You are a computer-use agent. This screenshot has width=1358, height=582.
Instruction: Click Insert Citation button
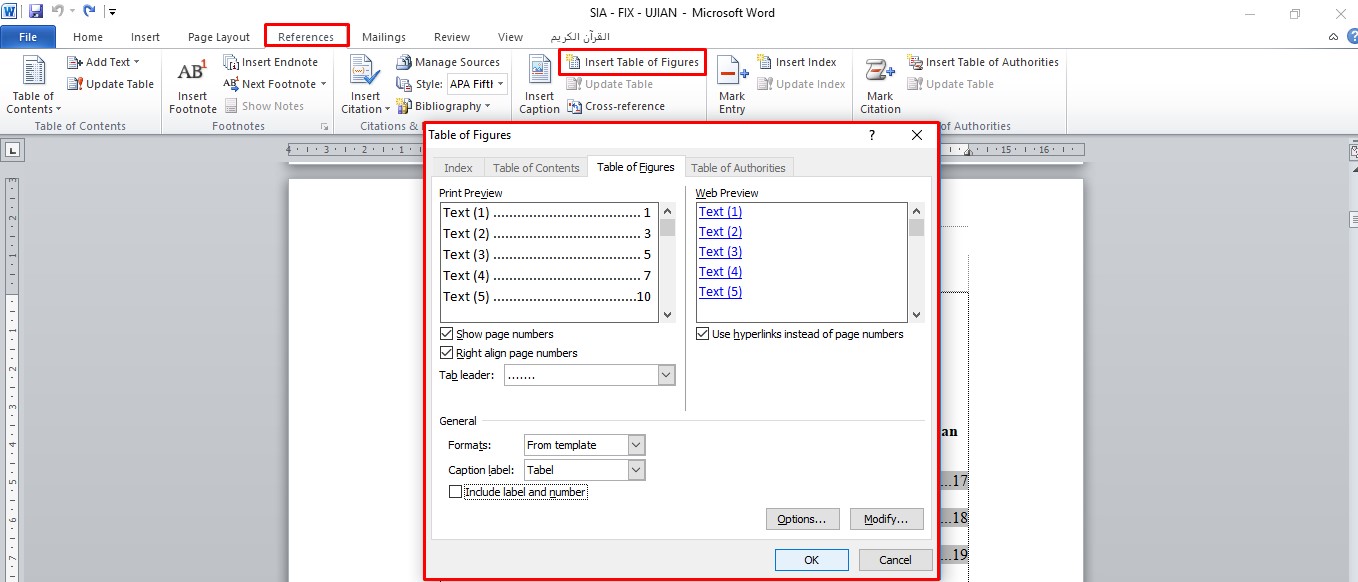365,85
